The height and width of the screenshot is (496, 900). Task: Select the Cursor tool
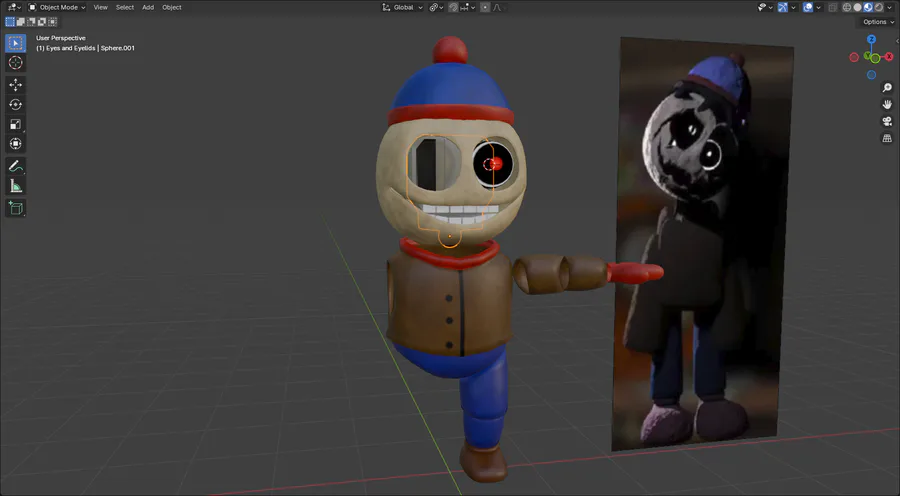[15, 63]
